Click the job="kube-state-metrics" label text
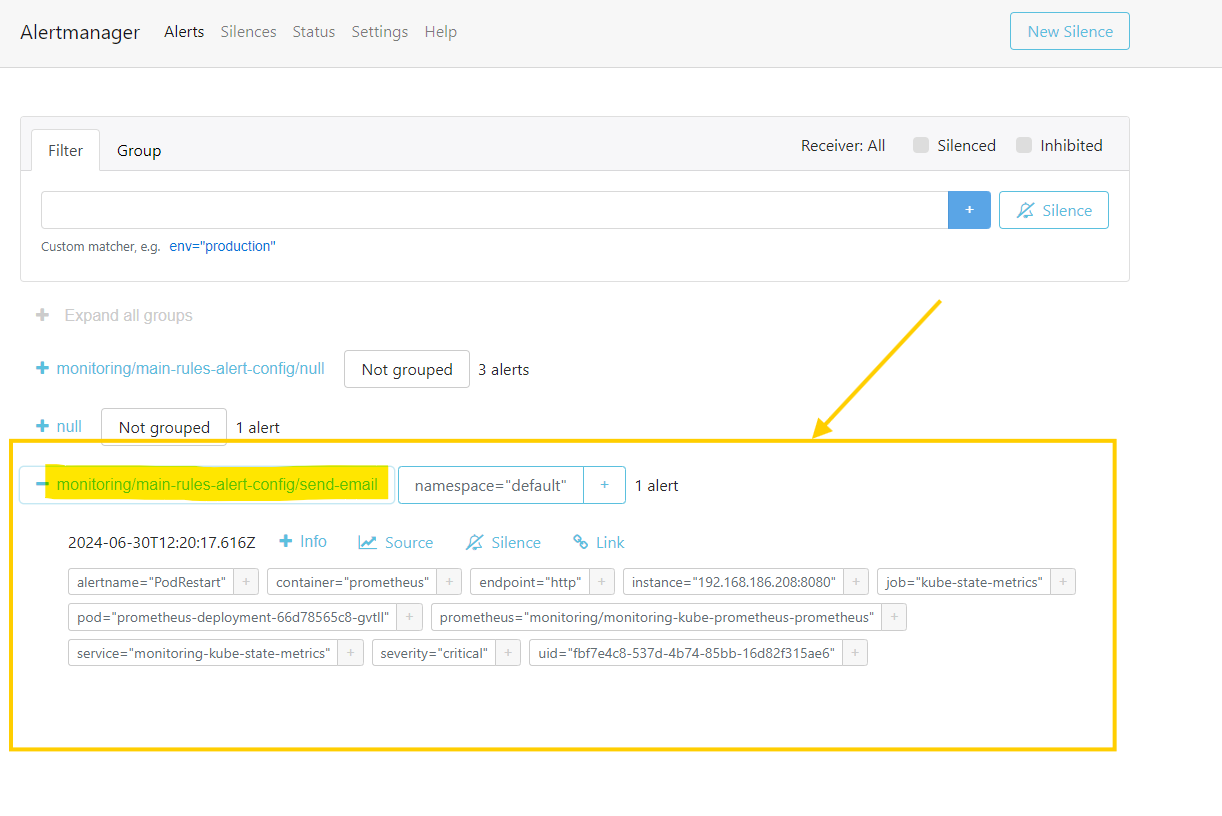 (x=964, y=582)
